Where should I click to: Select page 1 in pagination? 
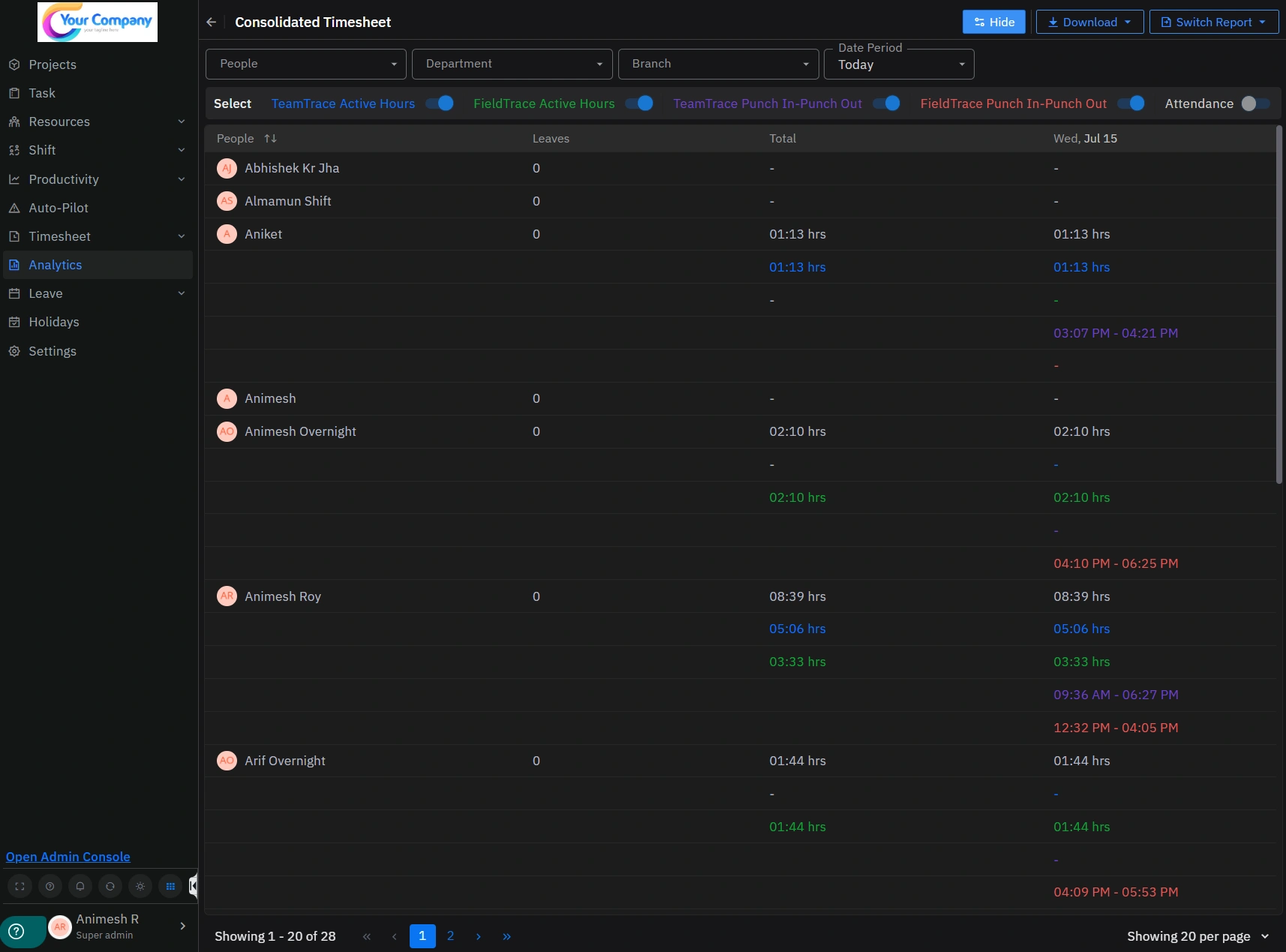point(422,936)
